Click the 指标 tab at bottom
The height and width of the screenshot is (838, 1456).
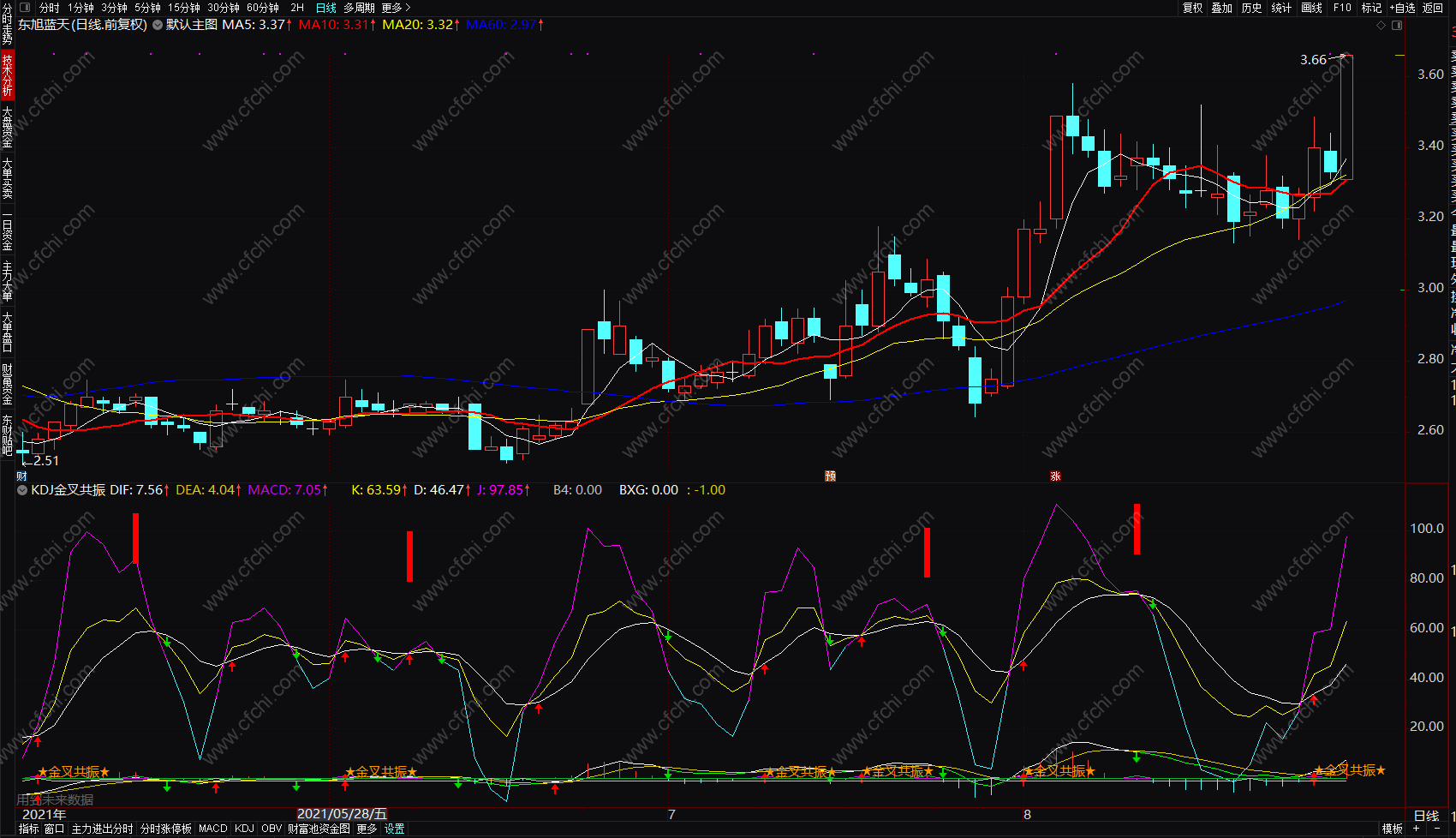point(28,829)
